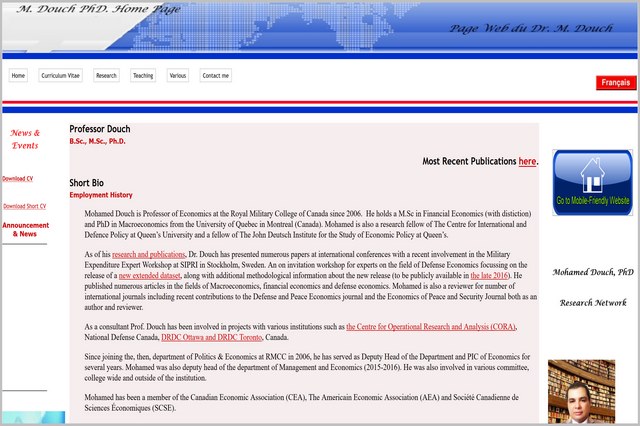
Task: Follow the 'research and publications' link
Action: 149,254
